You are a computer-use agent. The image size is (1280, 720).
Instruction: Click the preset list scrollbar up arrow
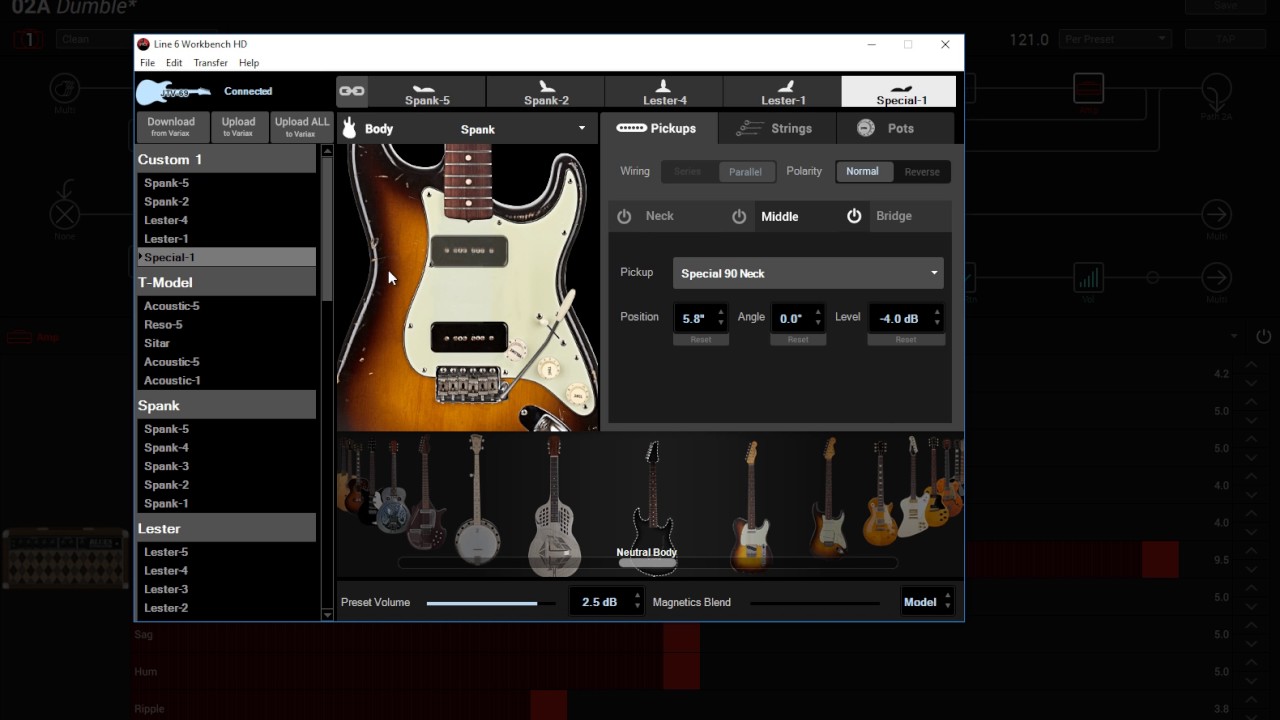327,151
